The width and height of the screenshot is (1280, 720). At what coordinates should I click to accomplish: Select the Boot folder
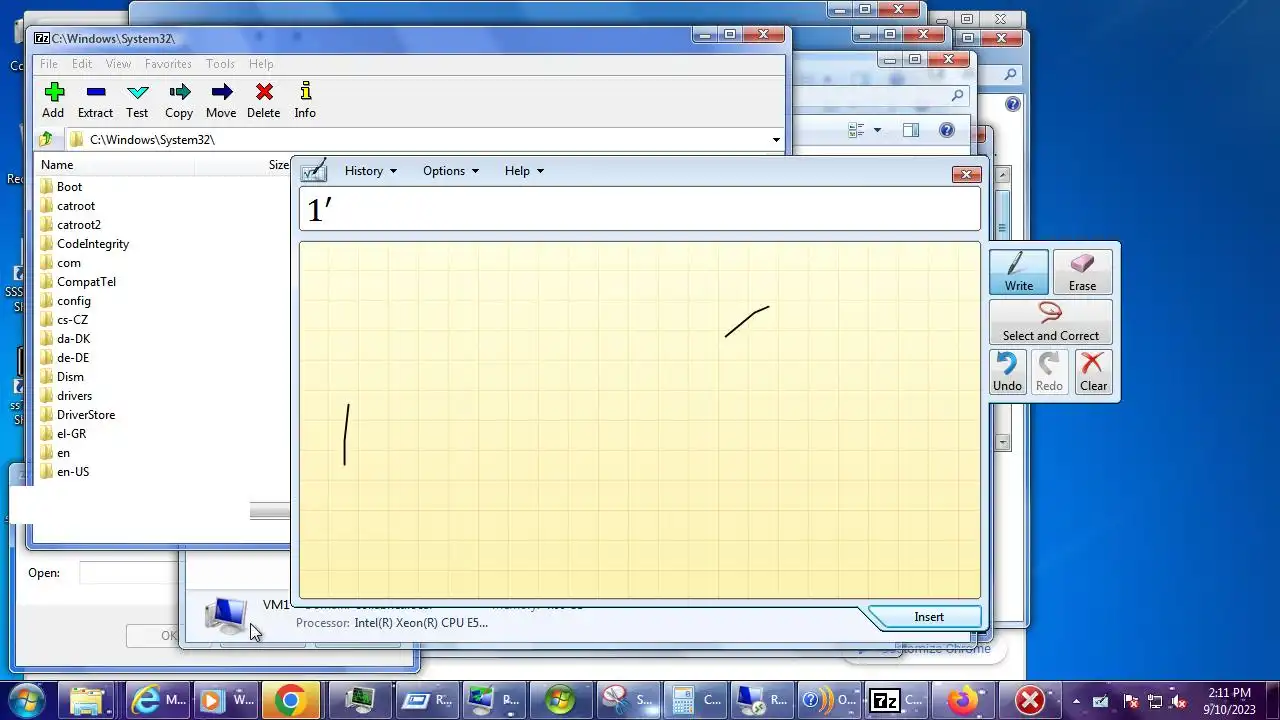[x=69, y=187]
